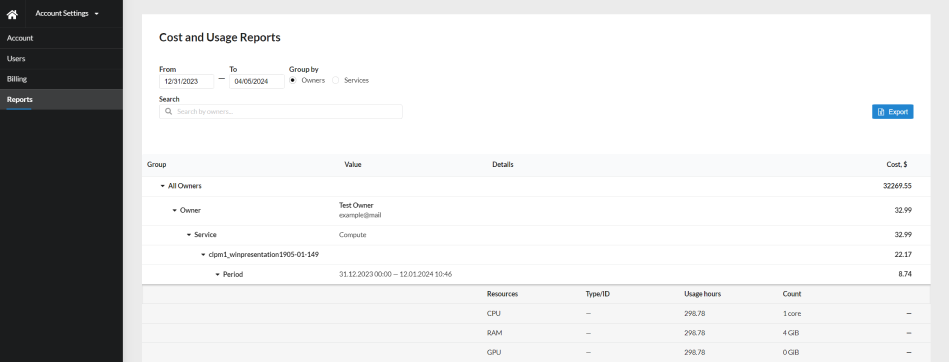Viewport: 949px width, 362px height.
Task: Select the Test Owner name
Action: point(356,205)
